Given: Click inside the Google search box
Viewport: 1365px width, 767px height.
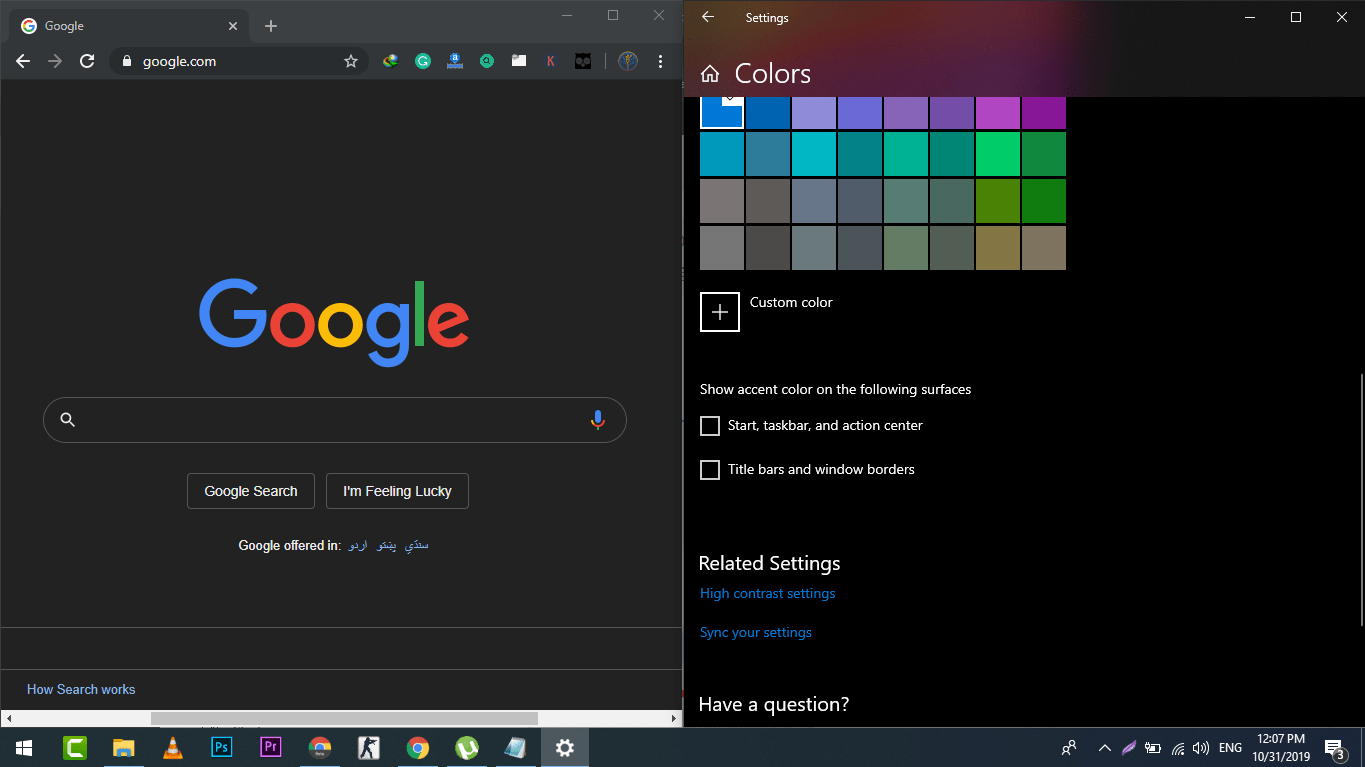Looking at the screenshot, I should (x=335, y=420).
